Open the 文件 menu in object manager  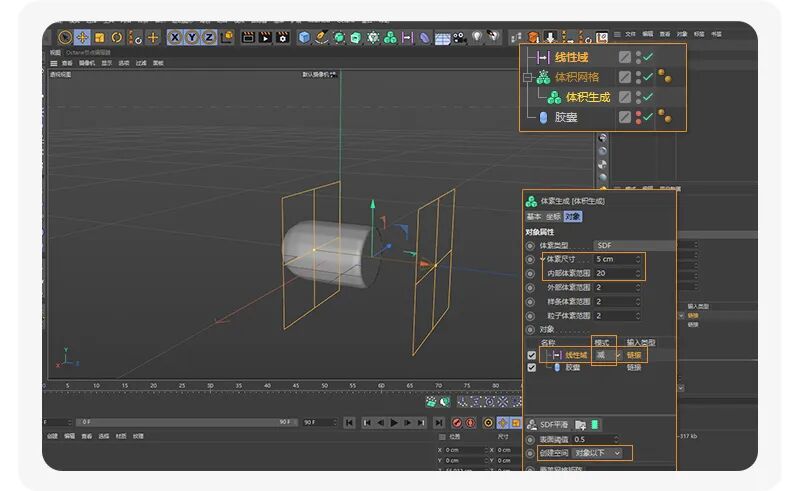pos(630,34)
